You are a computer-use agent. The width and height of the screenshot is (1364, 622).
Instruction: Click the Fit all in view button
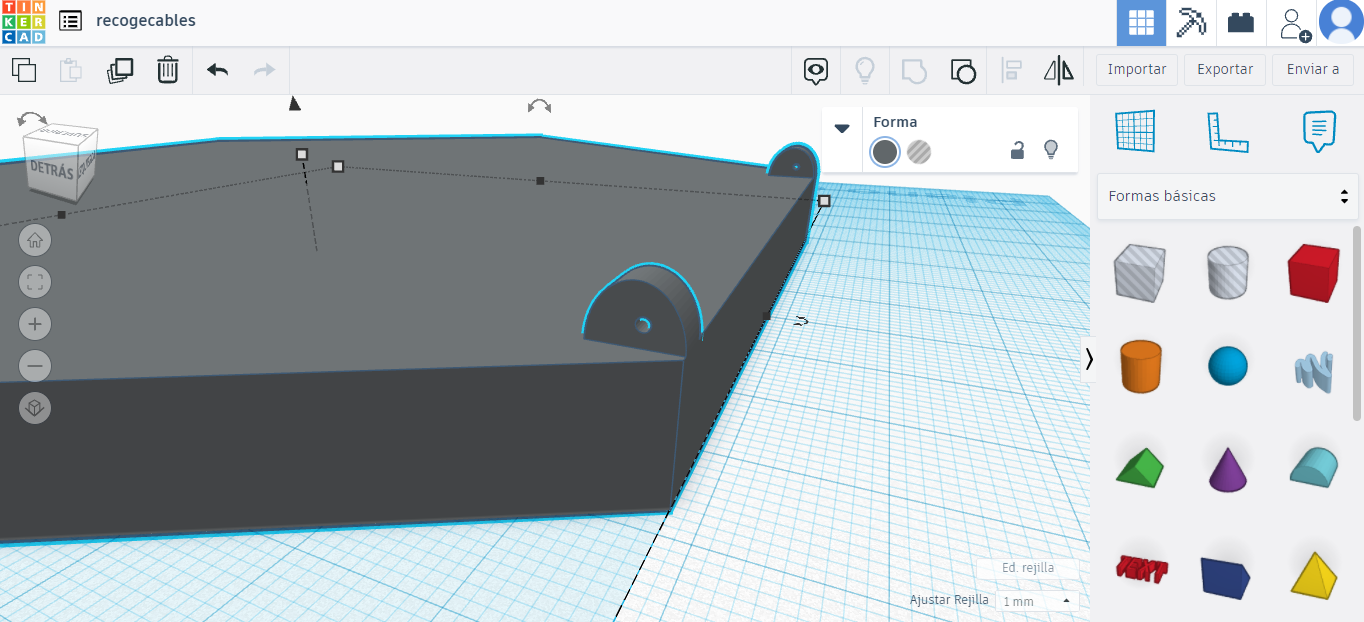[35, 282]
